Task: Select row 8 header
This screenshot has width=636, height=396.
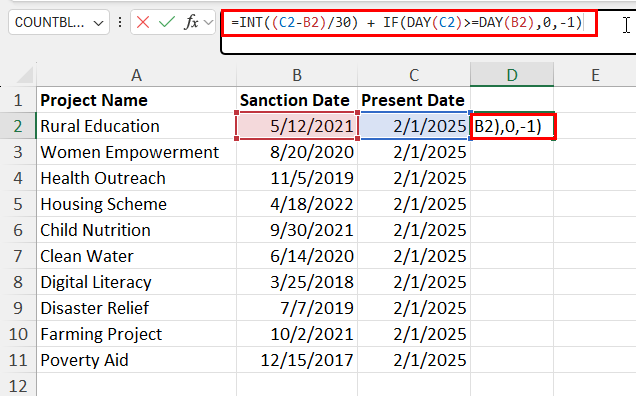Action: tap(18, 282)
